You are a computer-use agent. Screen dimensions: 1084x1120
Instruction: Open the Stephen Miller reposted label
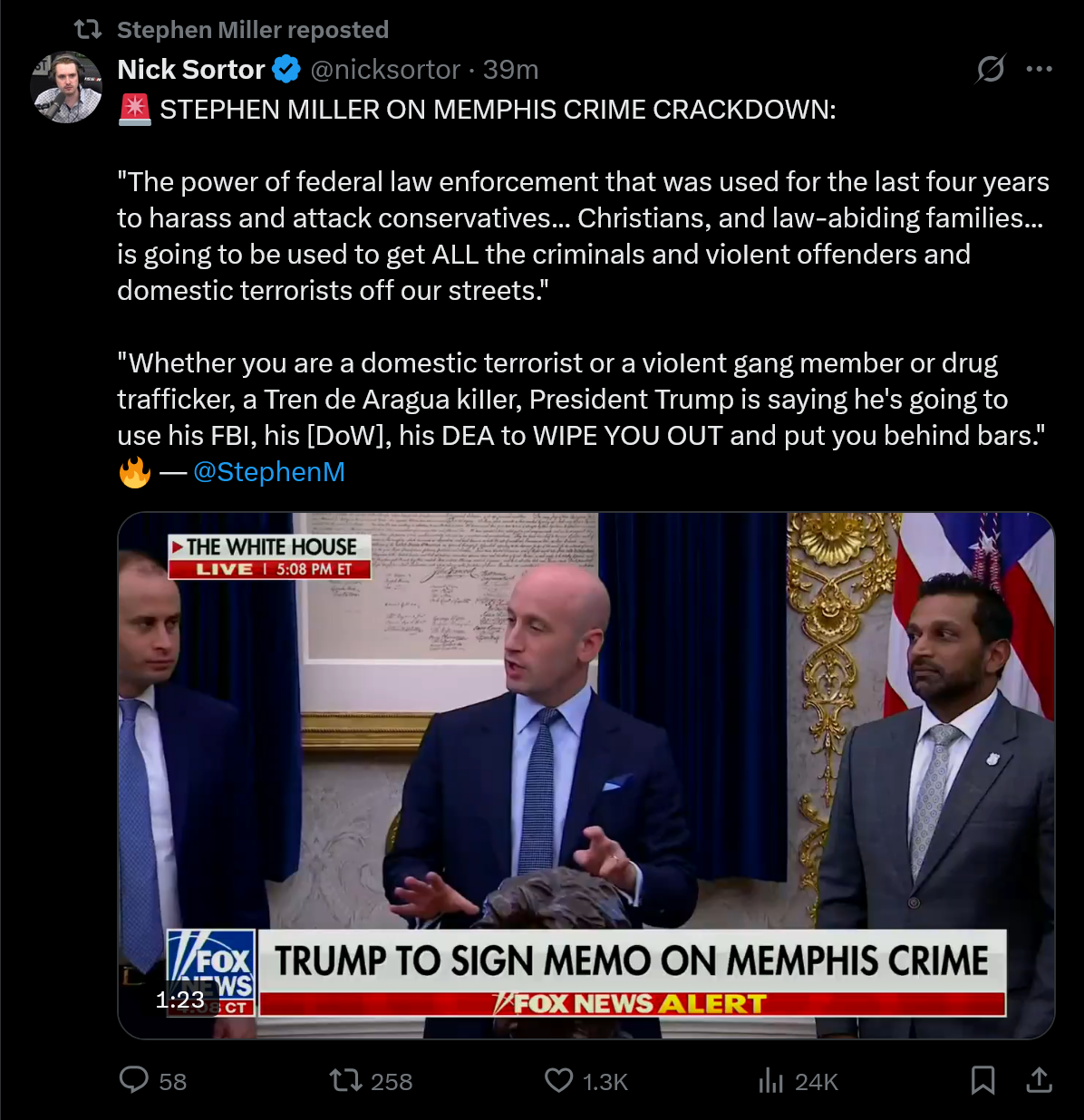coord(253,30)
